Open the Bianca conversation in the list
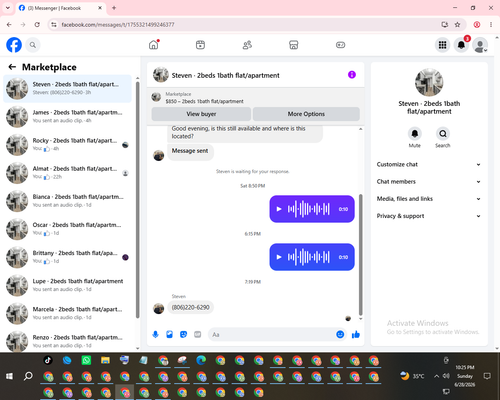The height and width of the screenshot is (400, 500). click(x=67, y=201)
